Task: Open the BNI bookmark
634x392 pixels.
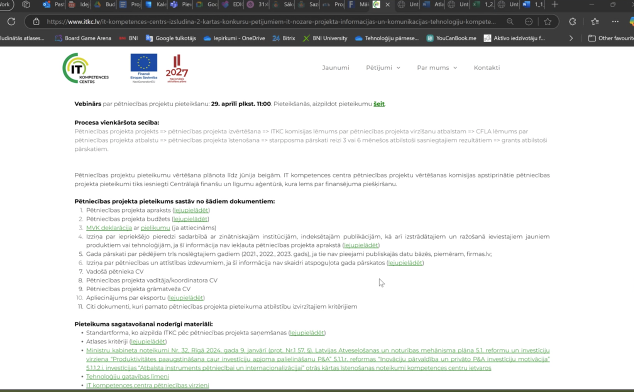Action: coord(129,38)
